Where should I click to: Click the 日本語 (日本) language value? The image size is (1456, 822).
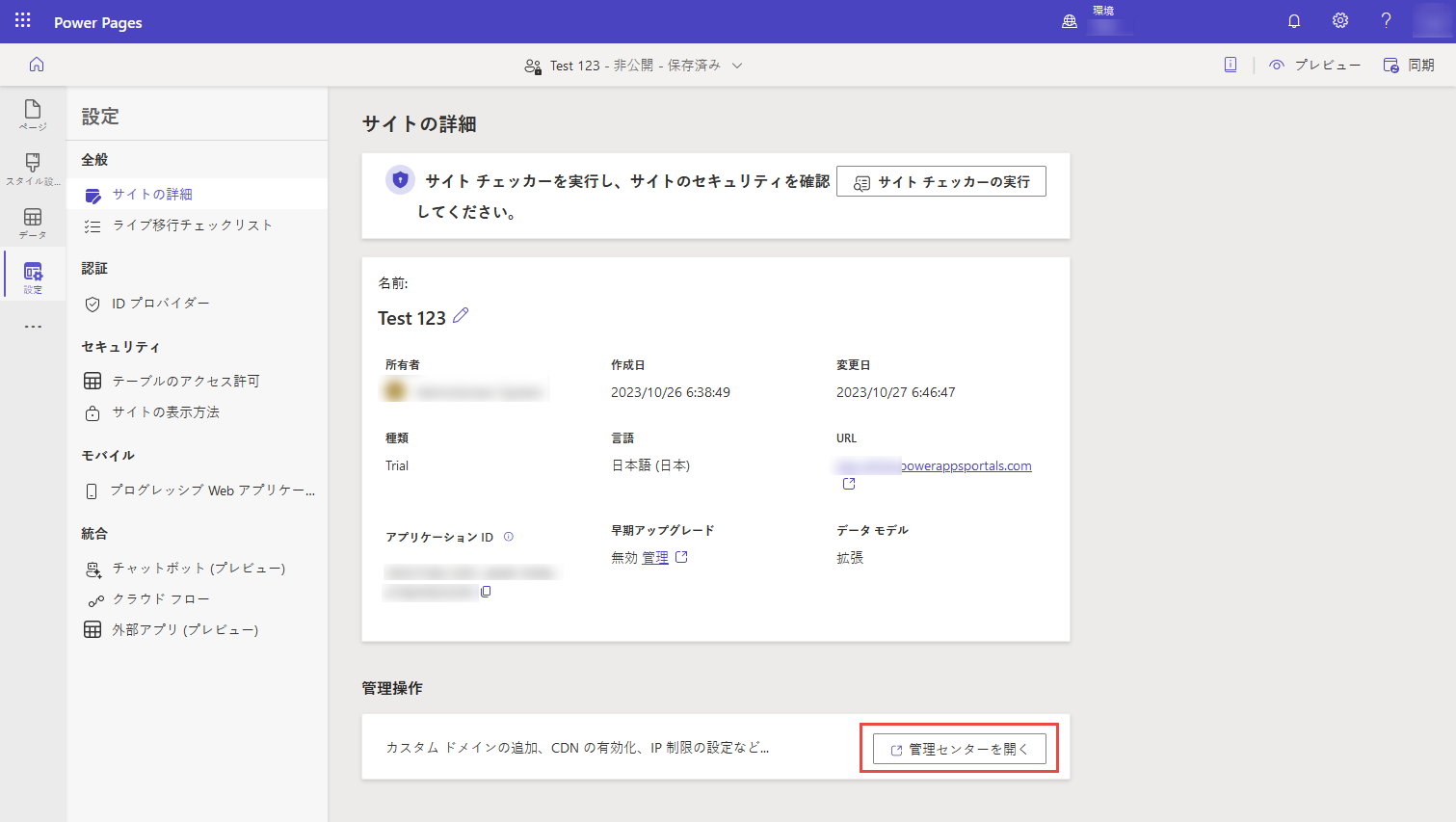(650, 465)
